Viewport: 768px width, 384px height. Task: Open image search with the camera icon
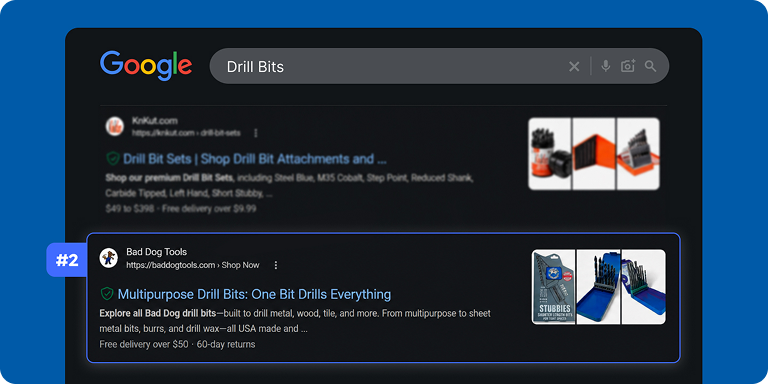[628, 66]
